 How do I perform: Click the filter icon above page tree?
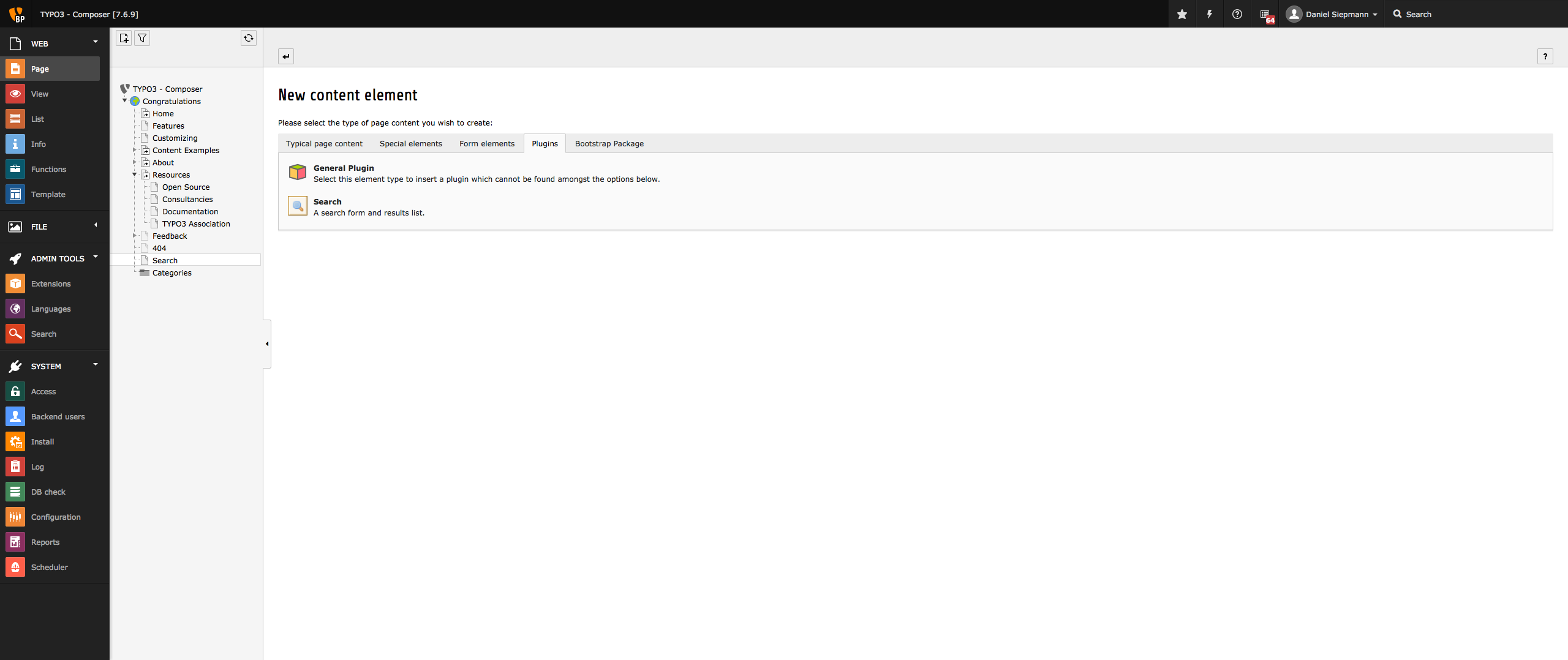[142, 38]
